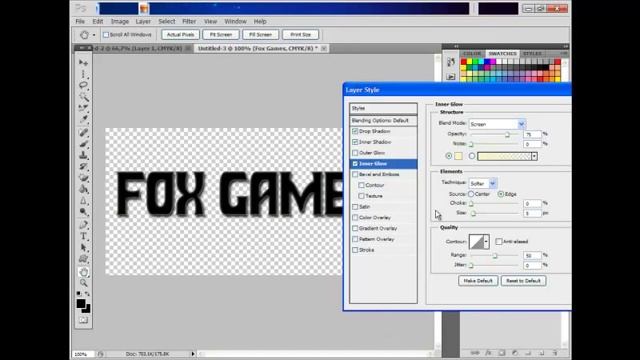The width and height of the screenshot is (640, 360).
Task: Select the Pen tool
Action: point(83,225)
